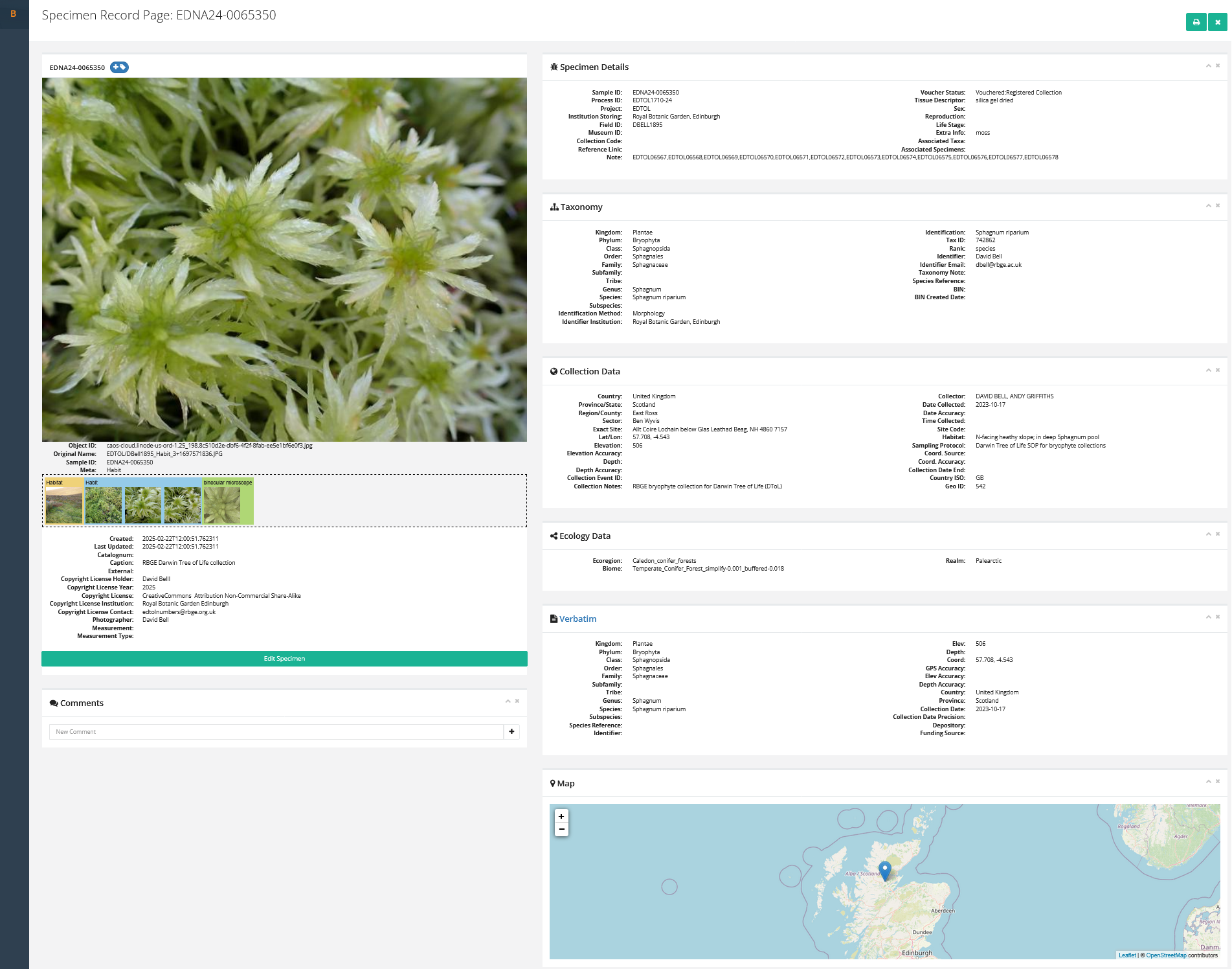Click the Note list starting EDTOL06567
This screenshot has width=1232, height=969.
pyautogui.click(x=845, y=157)
